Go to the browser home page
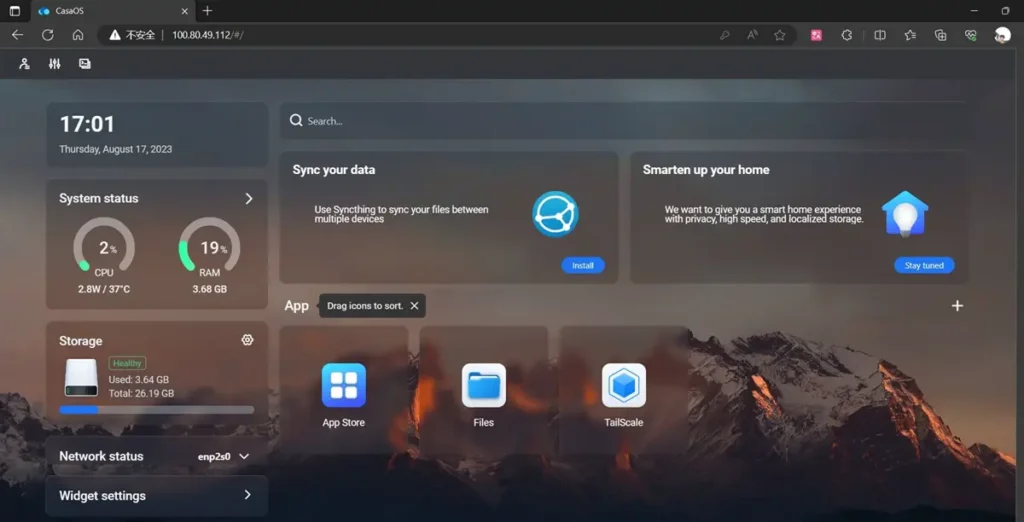This screenshot has height=522, width=1024. [x=78, y=35]
